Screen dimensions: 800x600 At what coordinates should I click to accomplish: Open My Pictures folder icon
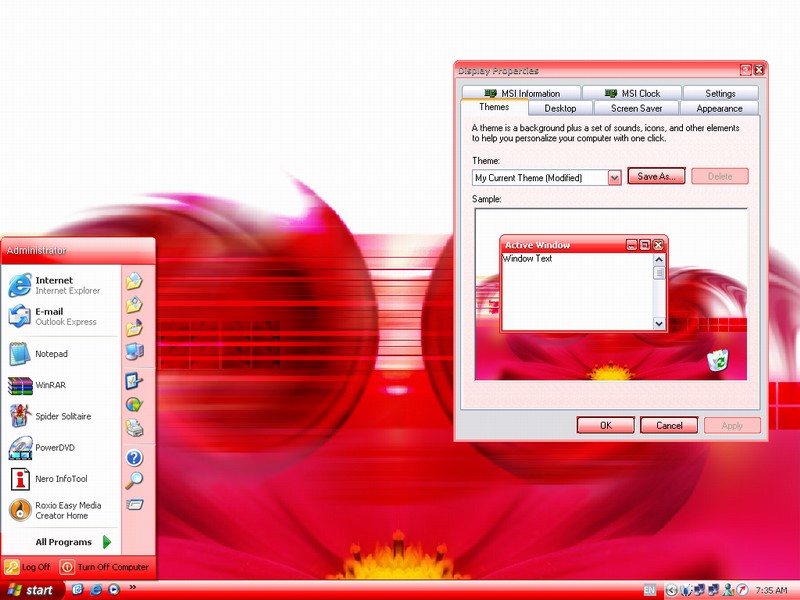(x=134, y=305)
